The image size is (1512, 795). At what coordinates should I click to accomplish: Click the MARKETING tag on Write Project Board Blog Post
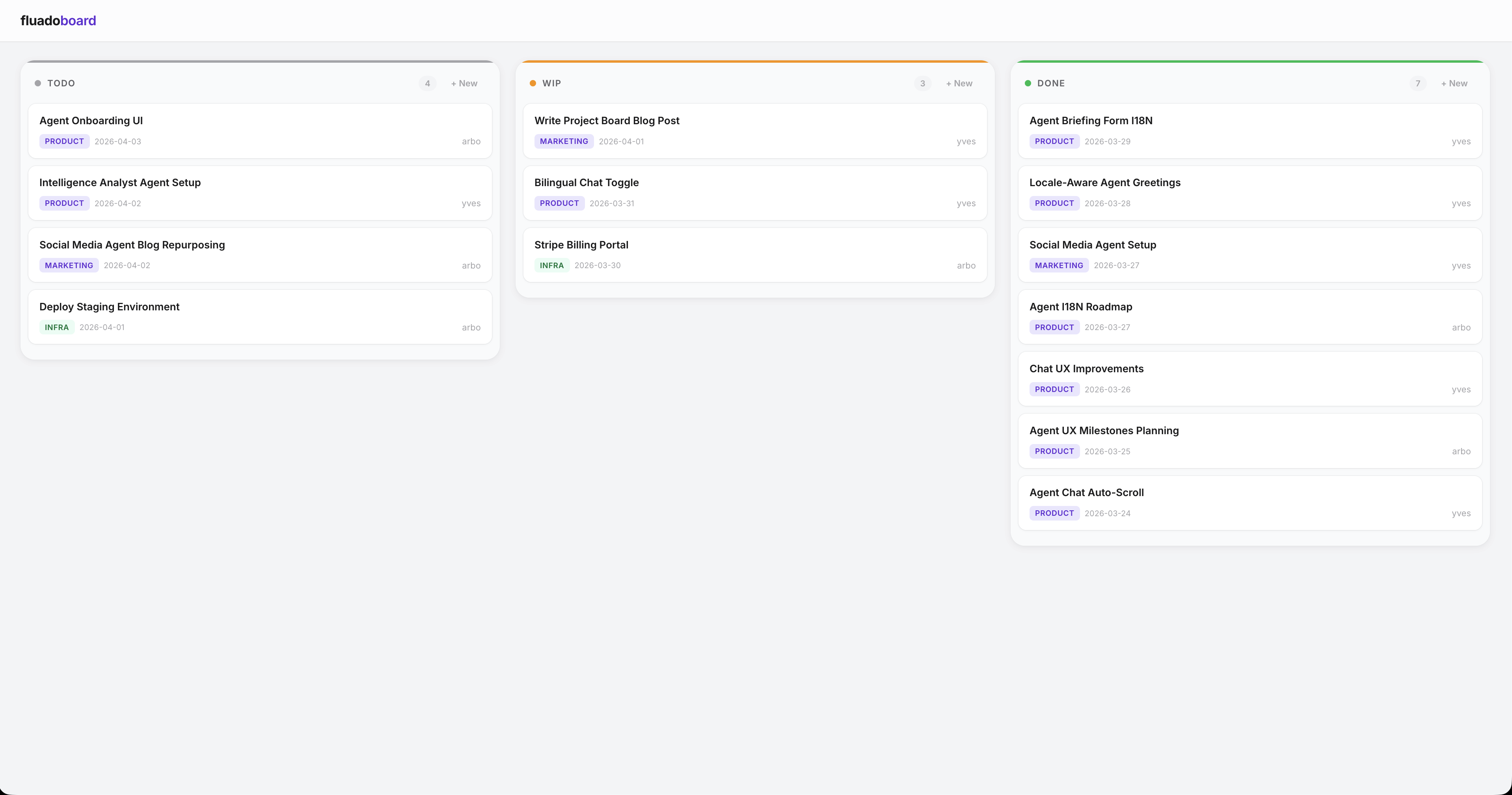(x=564, y=141)
